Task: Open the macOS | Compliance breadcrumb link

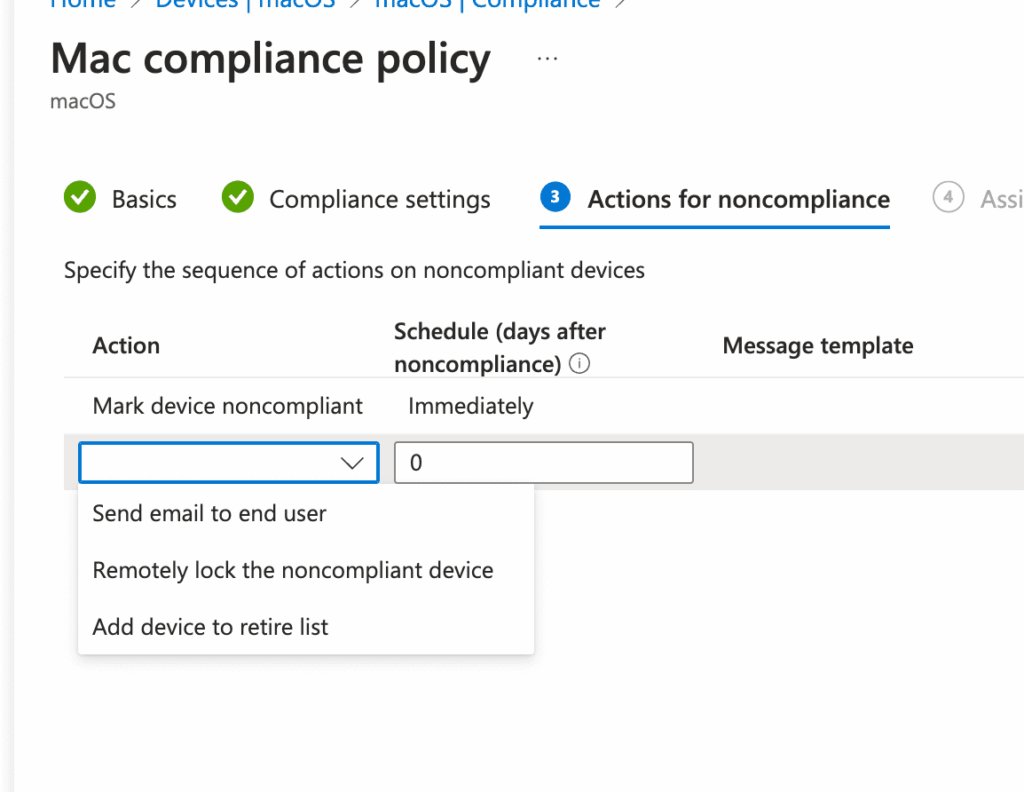Action: [486, 5]
